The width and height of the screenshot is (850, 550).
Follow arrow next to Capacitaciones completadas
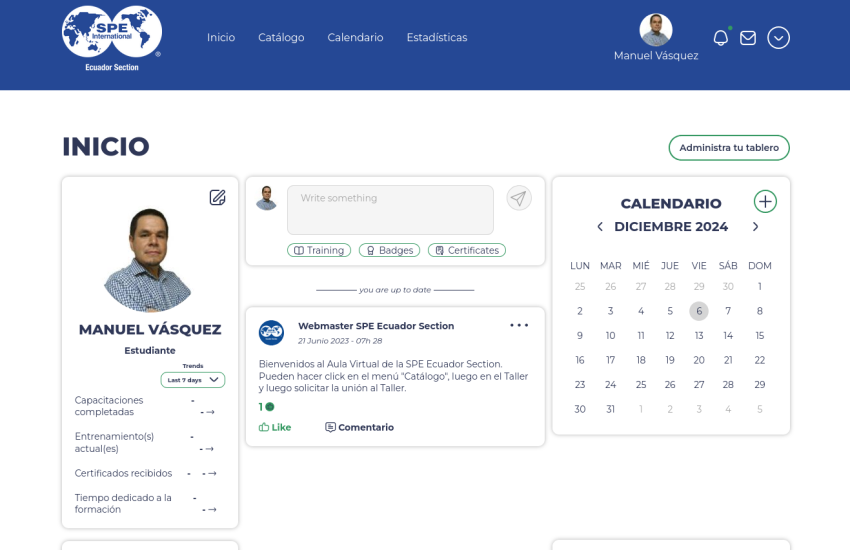click(210, 412)
